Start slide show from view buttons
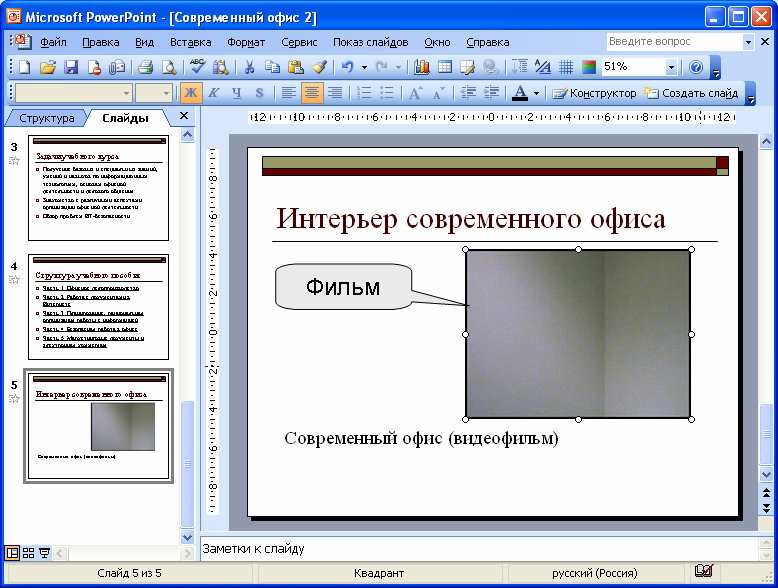The image size is (778, 588). click(x=44, y=553)
